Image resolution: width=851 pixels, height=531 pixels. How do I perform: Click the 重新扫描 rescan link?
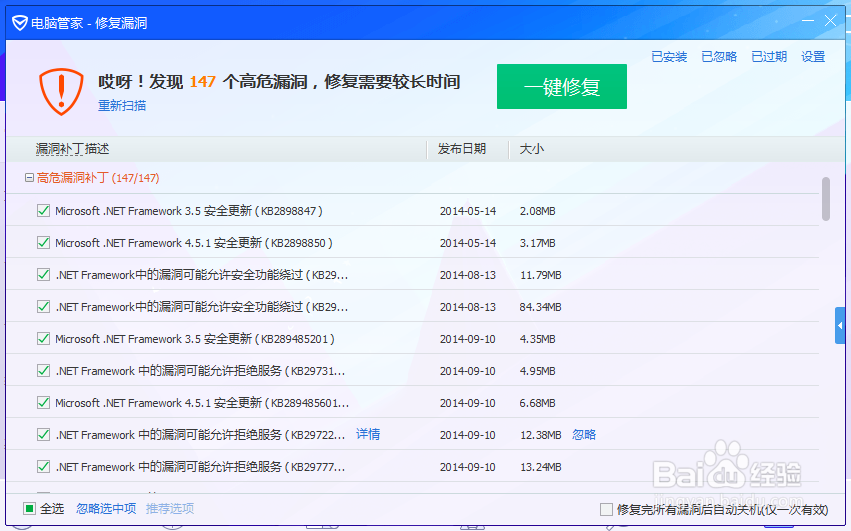click(x=122, y=105)
